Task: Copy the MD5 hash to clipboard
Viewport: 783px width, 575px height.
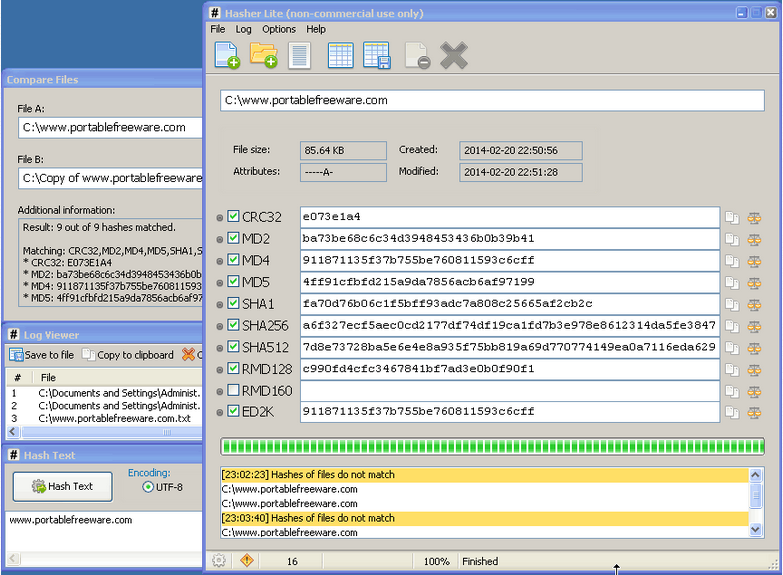Action: point(732,283)
